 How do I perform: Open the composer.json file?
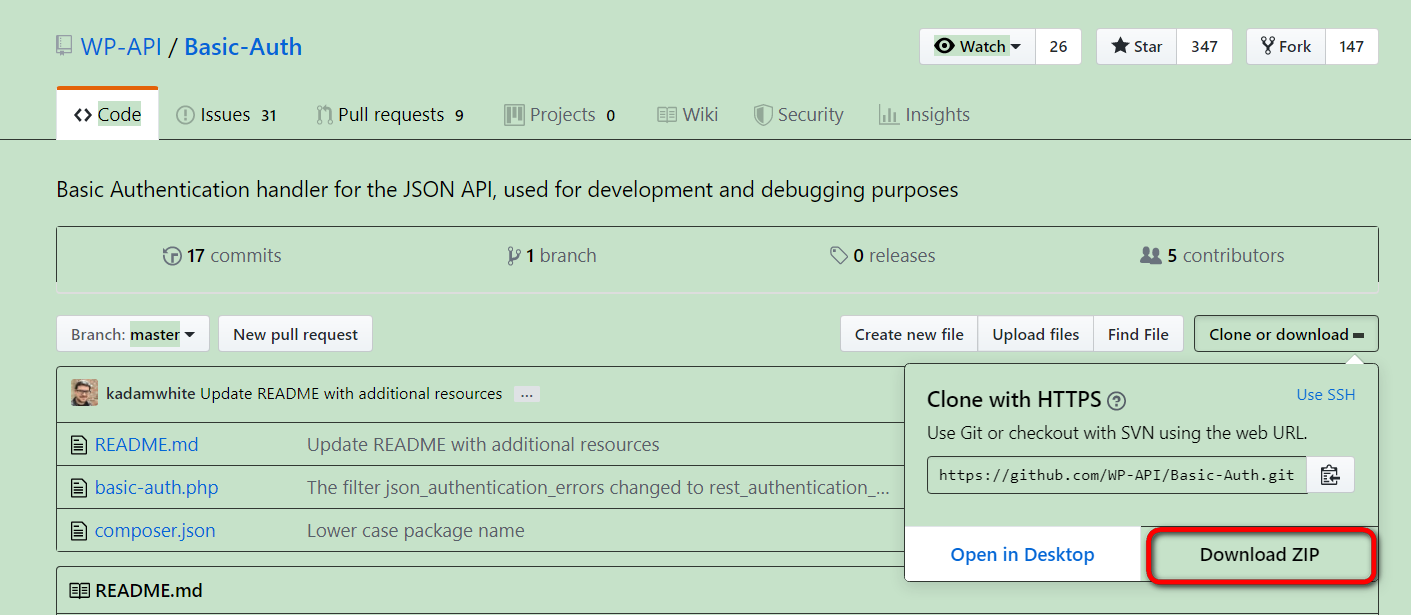(x=155, y=531)
